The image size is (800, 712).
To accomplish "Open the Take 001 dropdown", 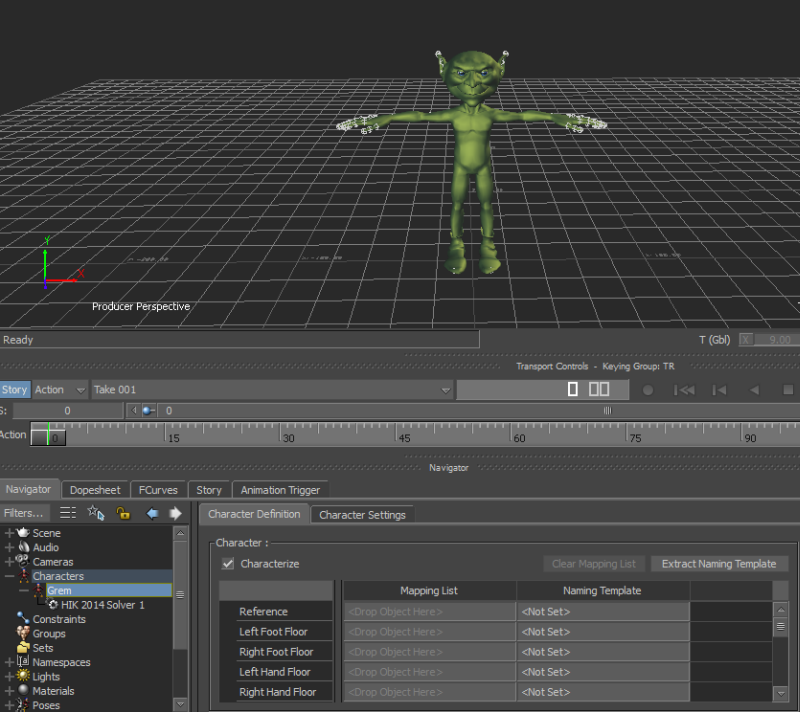I will pos(446,390).
